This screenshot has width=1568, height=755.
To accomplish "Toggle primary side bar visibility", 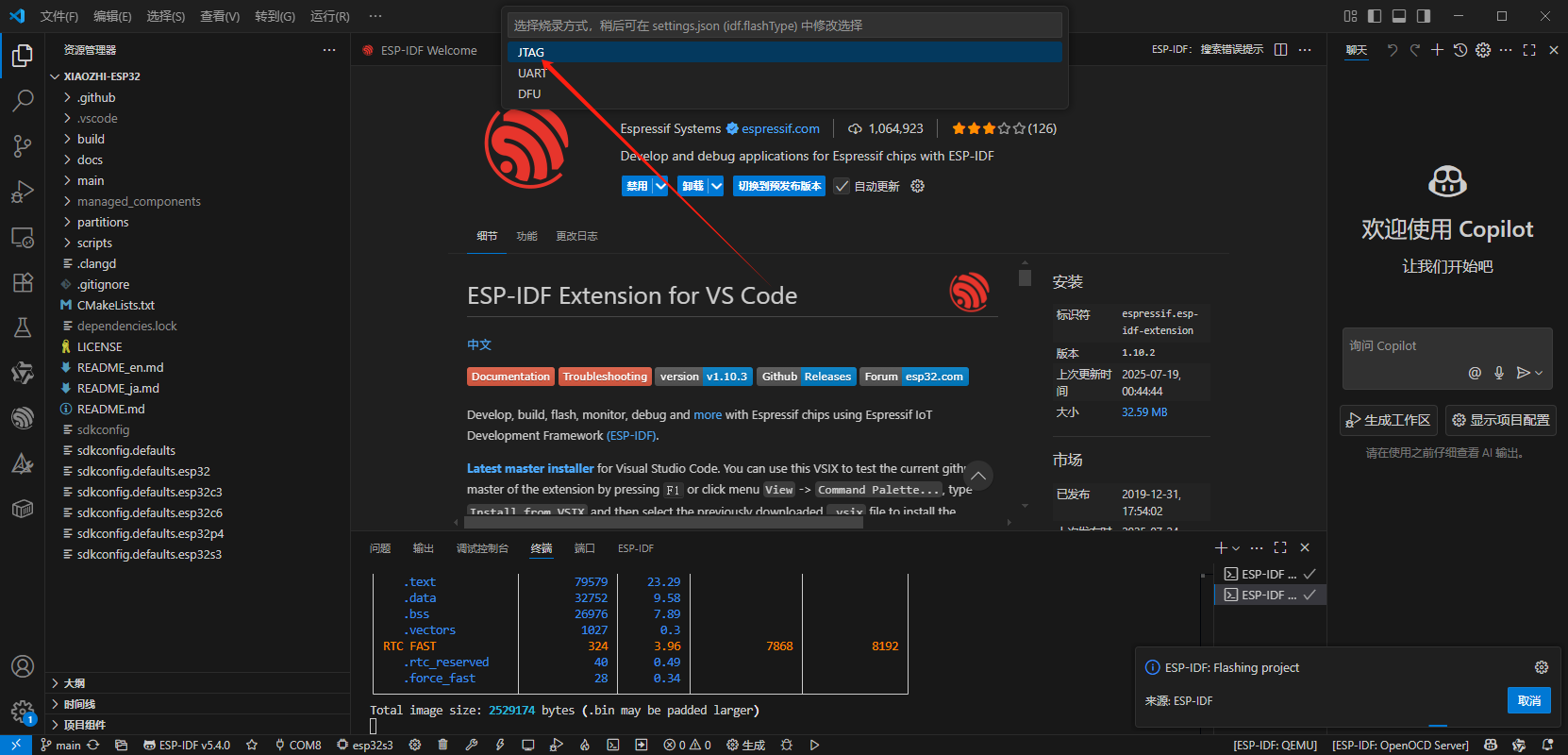I will (1375, 16).
